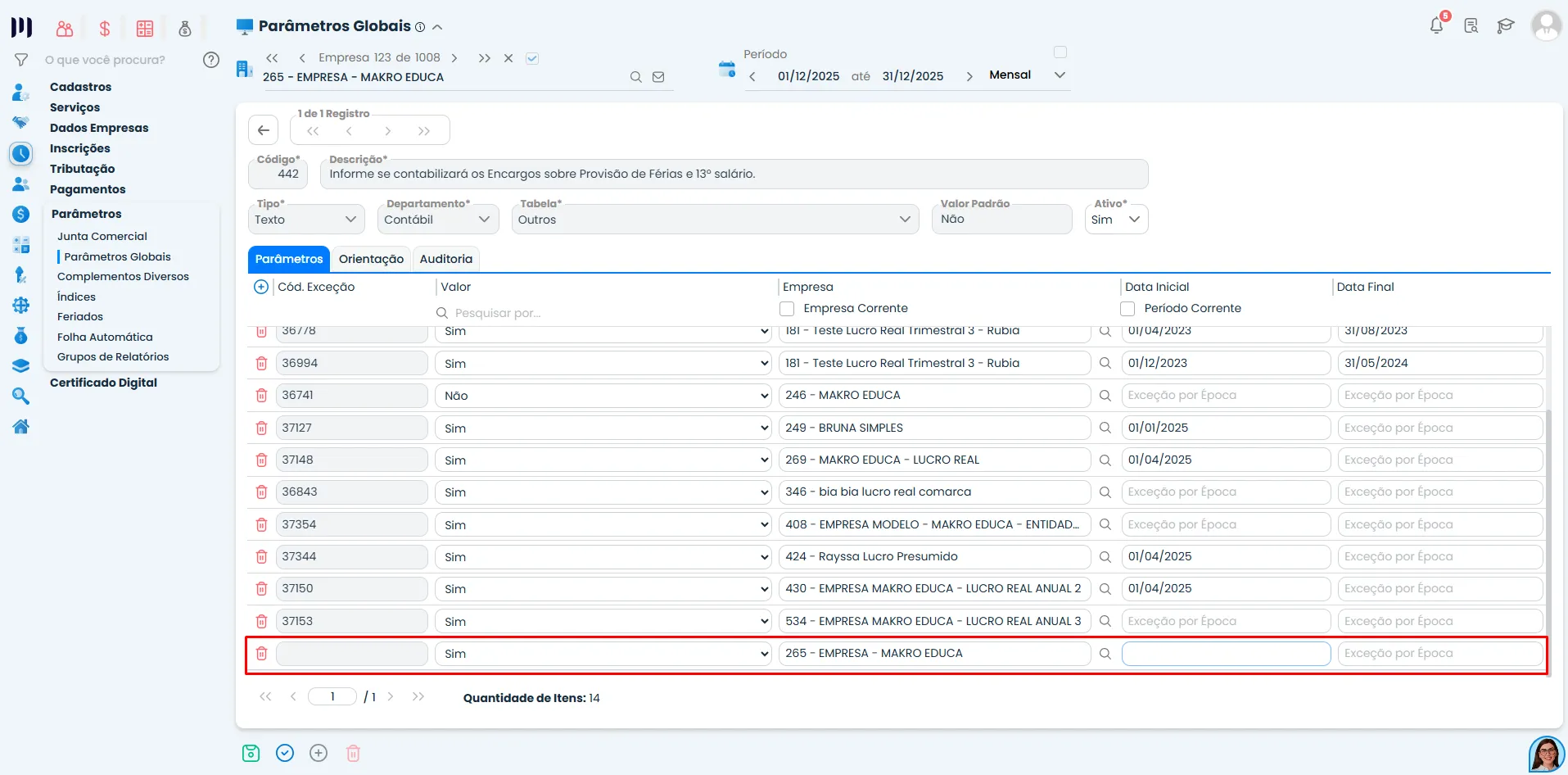Switch to the Auditoria tab
1568x775 pixels.
coord(445,259)
